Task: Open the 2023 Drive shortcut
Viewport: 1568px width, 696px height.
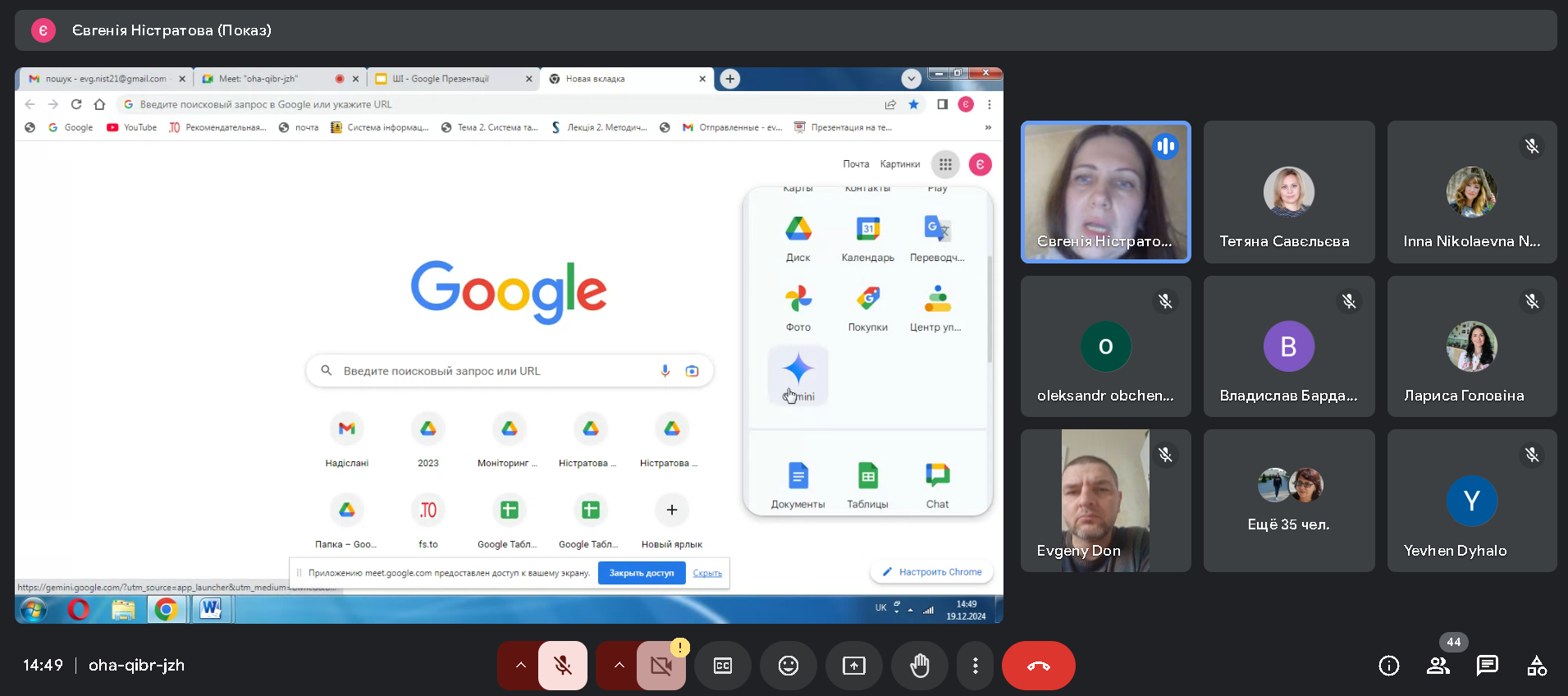Action: click(x=428, y=439)
